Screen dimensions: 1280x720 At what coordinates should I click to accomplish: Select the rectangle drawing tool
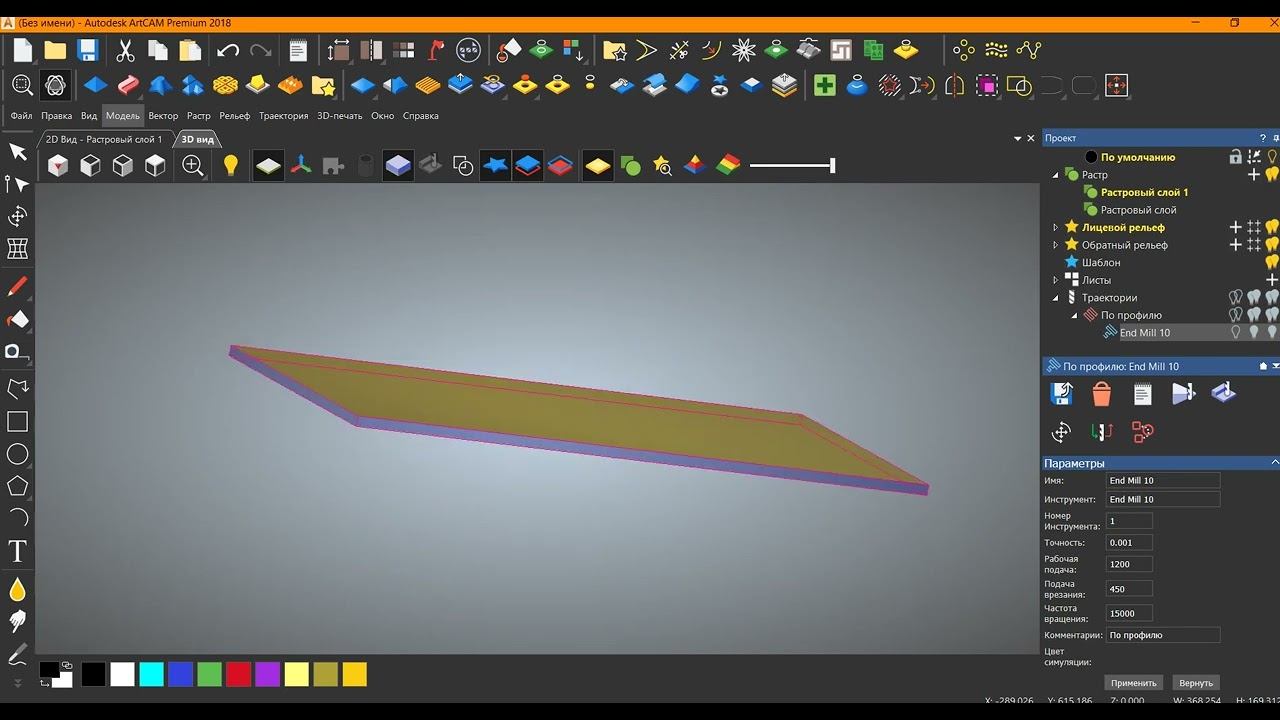pos(17,422)
